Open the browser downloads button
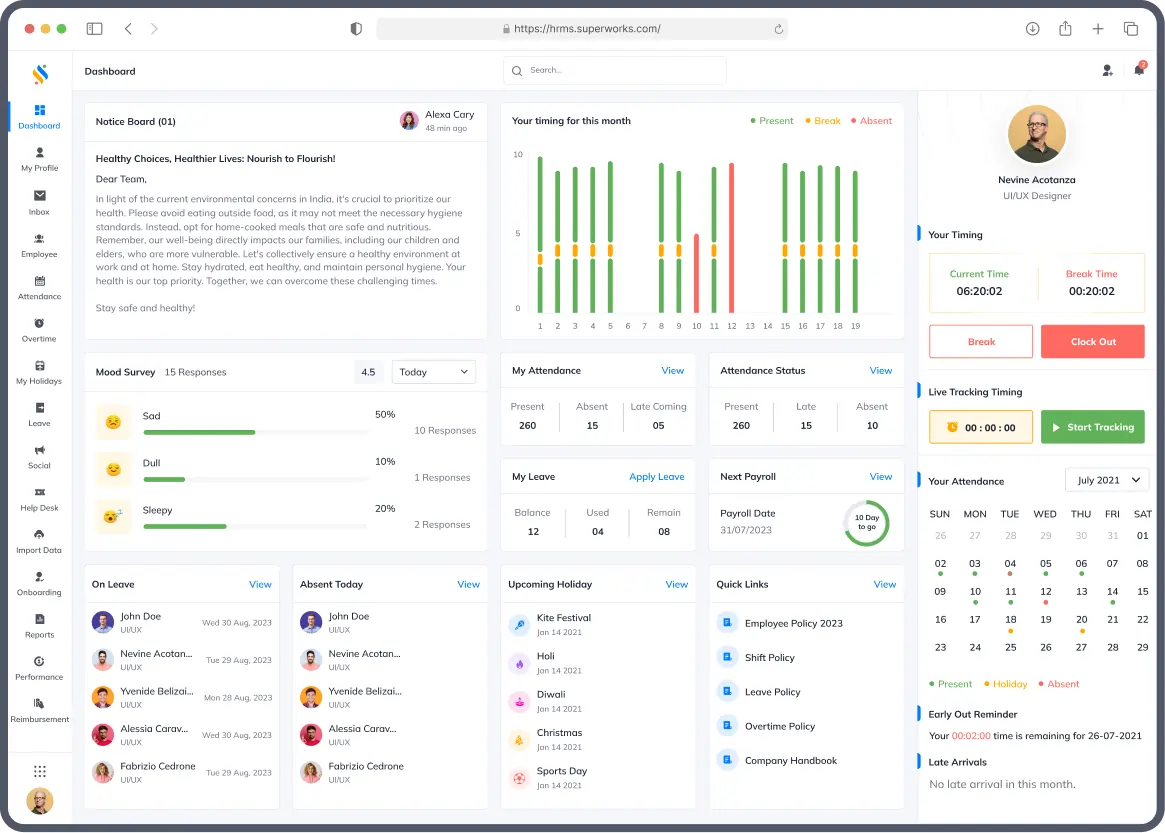The width and height of the screenshot is (1165, 833). [x=1032, y=29]
